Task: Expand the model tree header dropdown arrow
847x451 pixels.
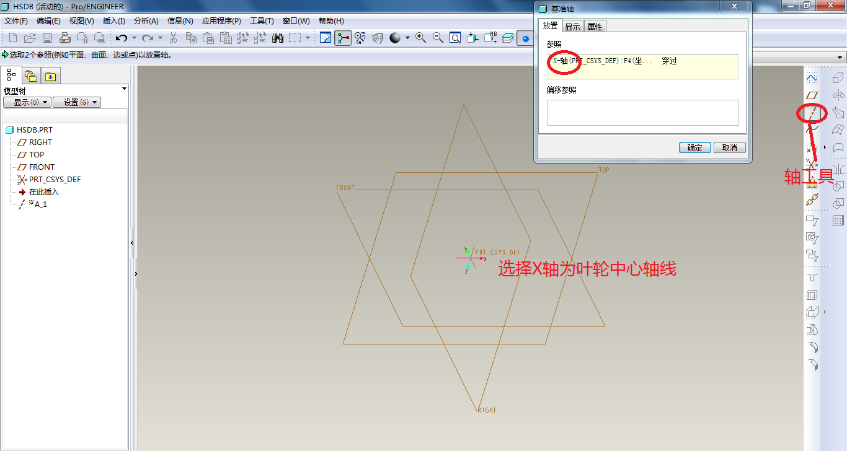Action: pos(124,89)
